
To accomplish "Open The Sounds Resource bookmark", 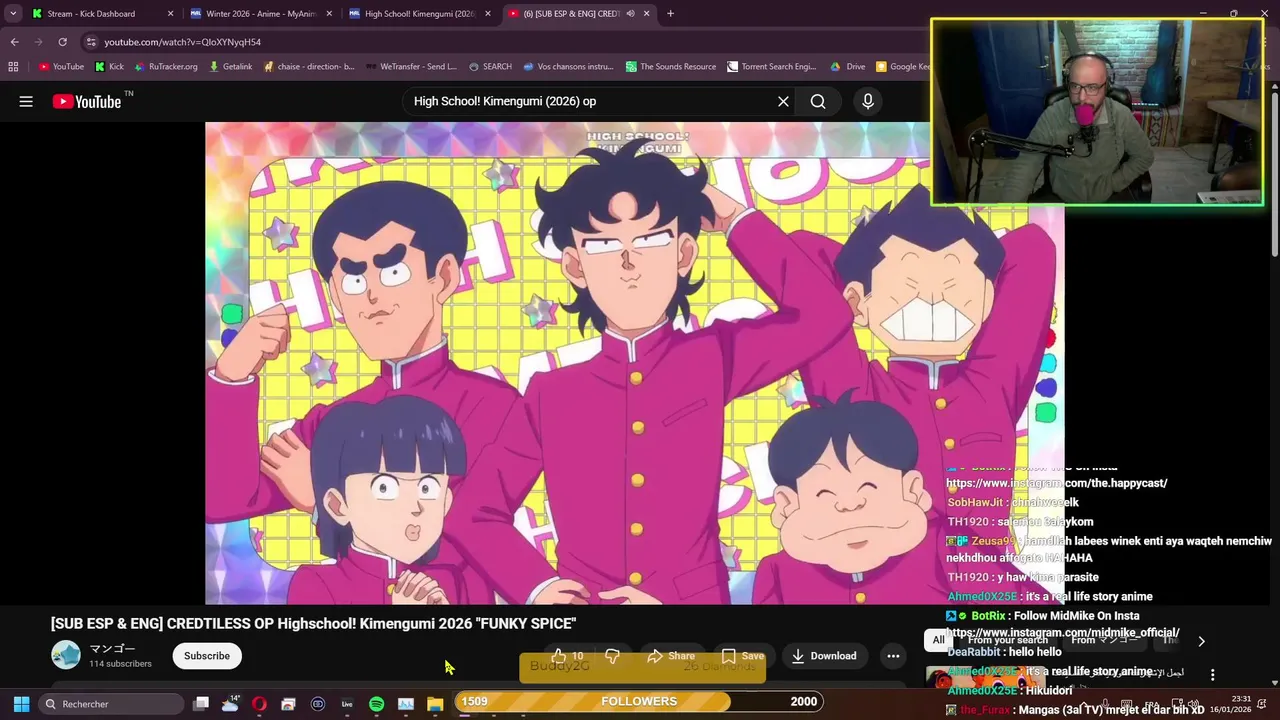I will (x=671, y=67).
